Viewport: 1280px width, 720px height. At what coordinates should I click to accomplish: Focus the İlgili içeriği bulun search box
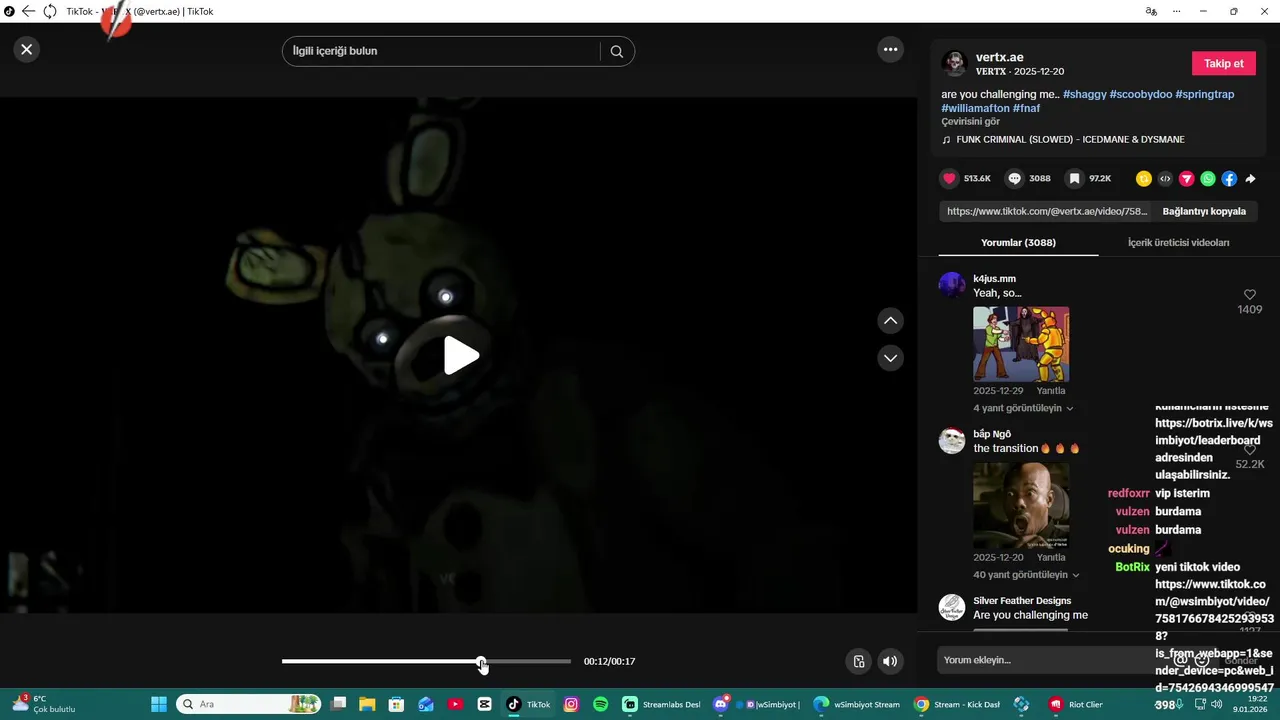coord(441,51)
